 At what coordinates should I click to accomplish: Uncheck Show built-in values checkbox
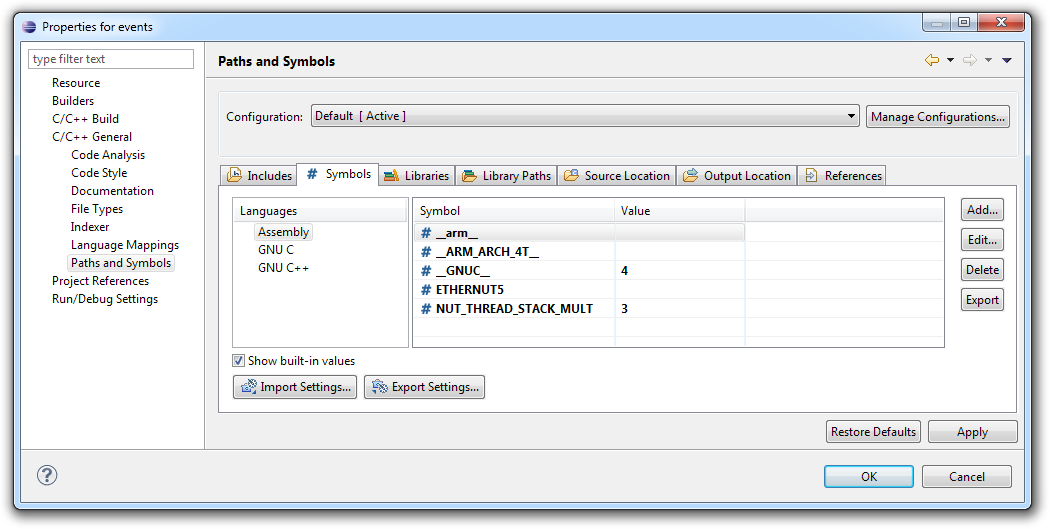[239, 361]
